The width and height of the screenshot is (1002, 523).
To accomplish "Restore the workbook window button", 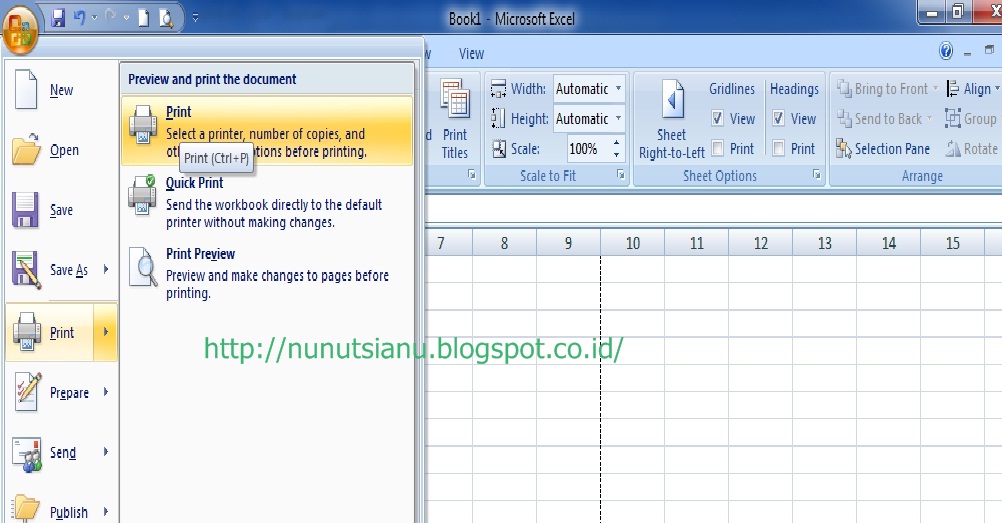I will coord(989,50).
